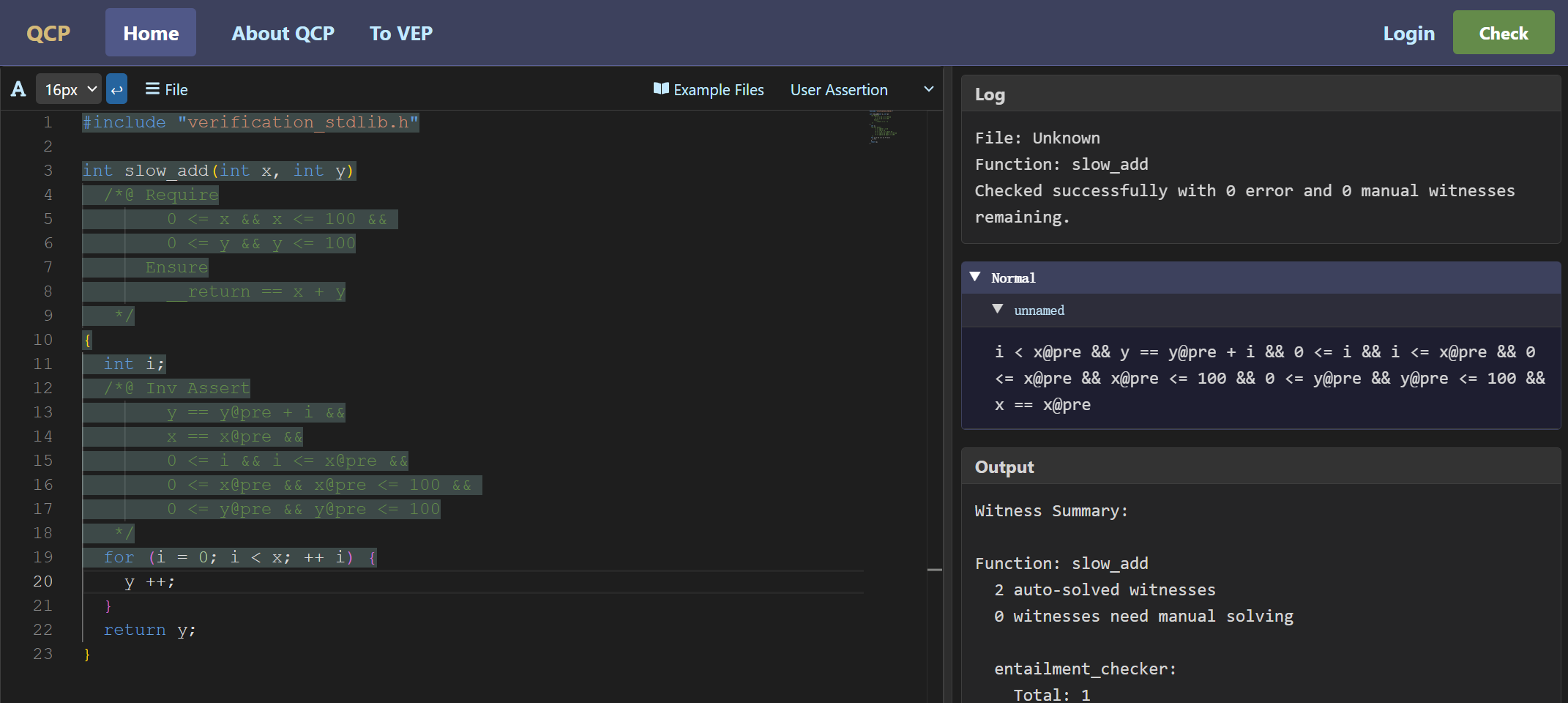Screen dimensions: 1568x703
Task: Follow the To VEP link
Action: (400, 34)
